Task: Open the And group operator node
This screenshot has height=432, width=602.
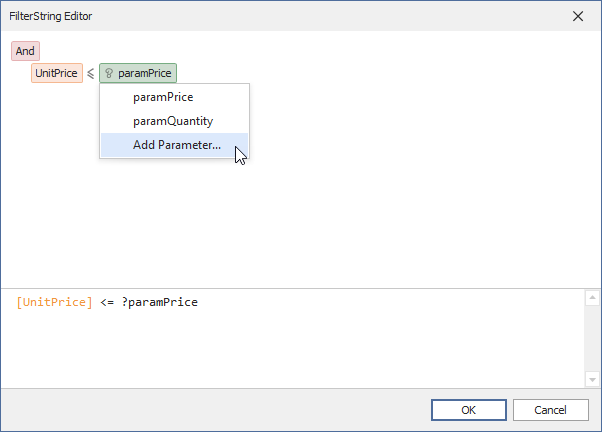Action: click(x=25, y=51)
